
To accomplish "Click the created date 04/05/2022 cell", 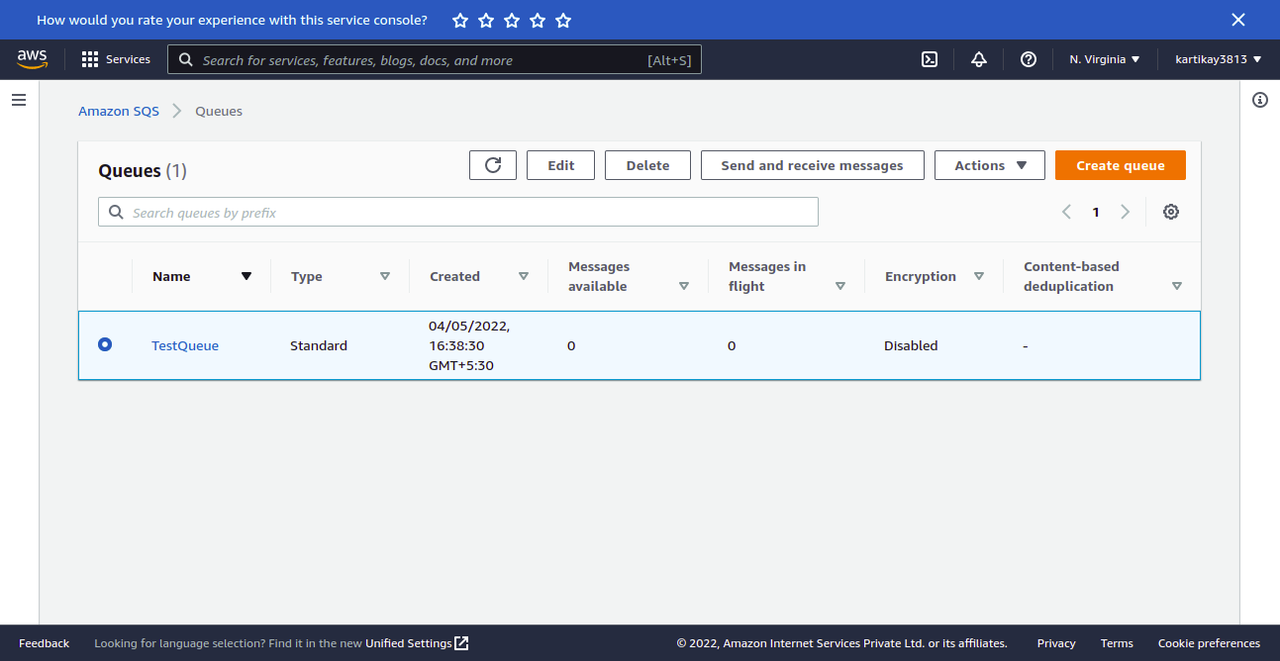I will click(x=469, y=346).
